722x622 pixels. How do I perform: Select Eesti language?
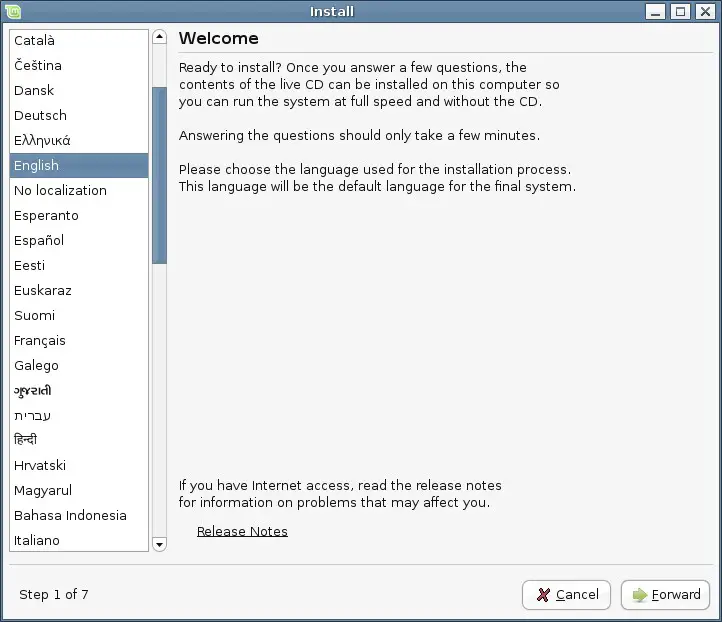(79, 266)
